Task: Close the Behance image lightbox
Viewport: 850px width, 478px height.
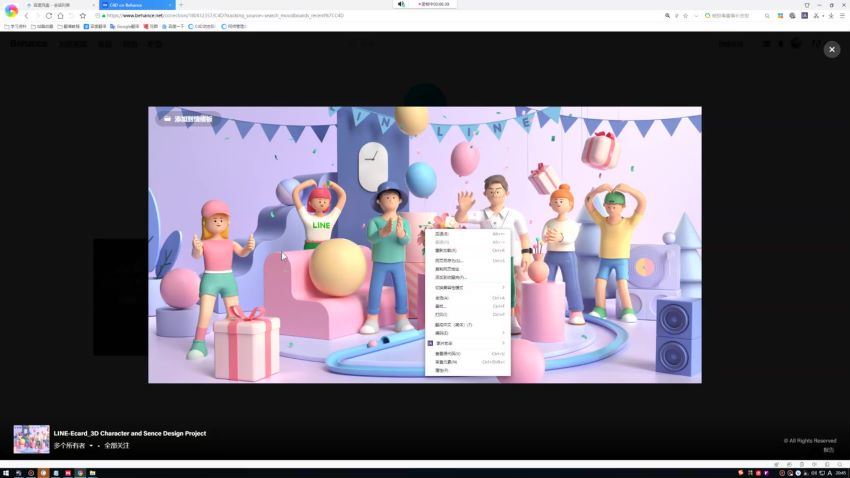Action: 832,49
